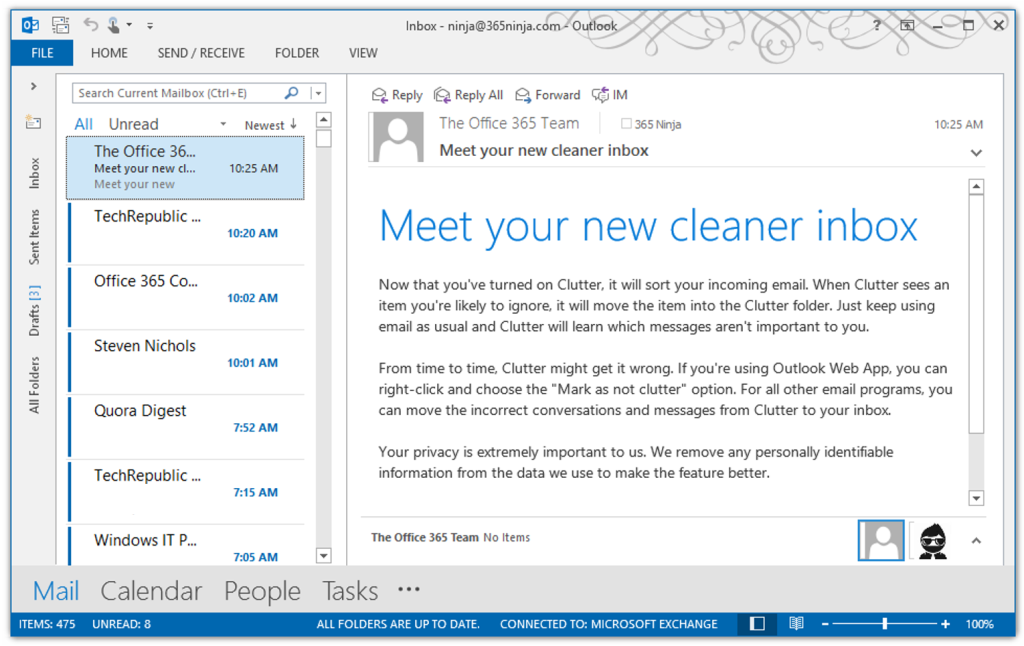Collapse the message header with its chevron
Image resolution: width=1024 pixels, height=646 pixels.
[x=976, y=152]
